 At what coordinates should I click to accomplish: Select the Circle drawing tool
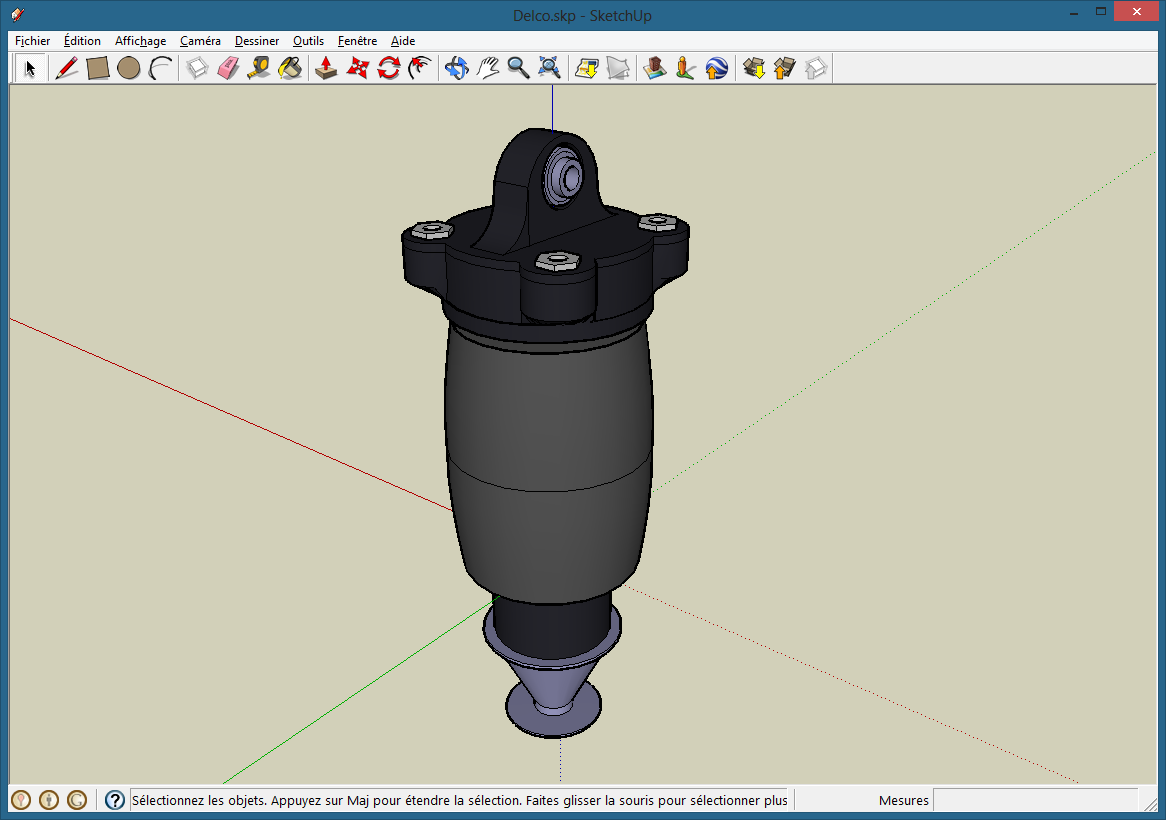[x=128, y=68]
